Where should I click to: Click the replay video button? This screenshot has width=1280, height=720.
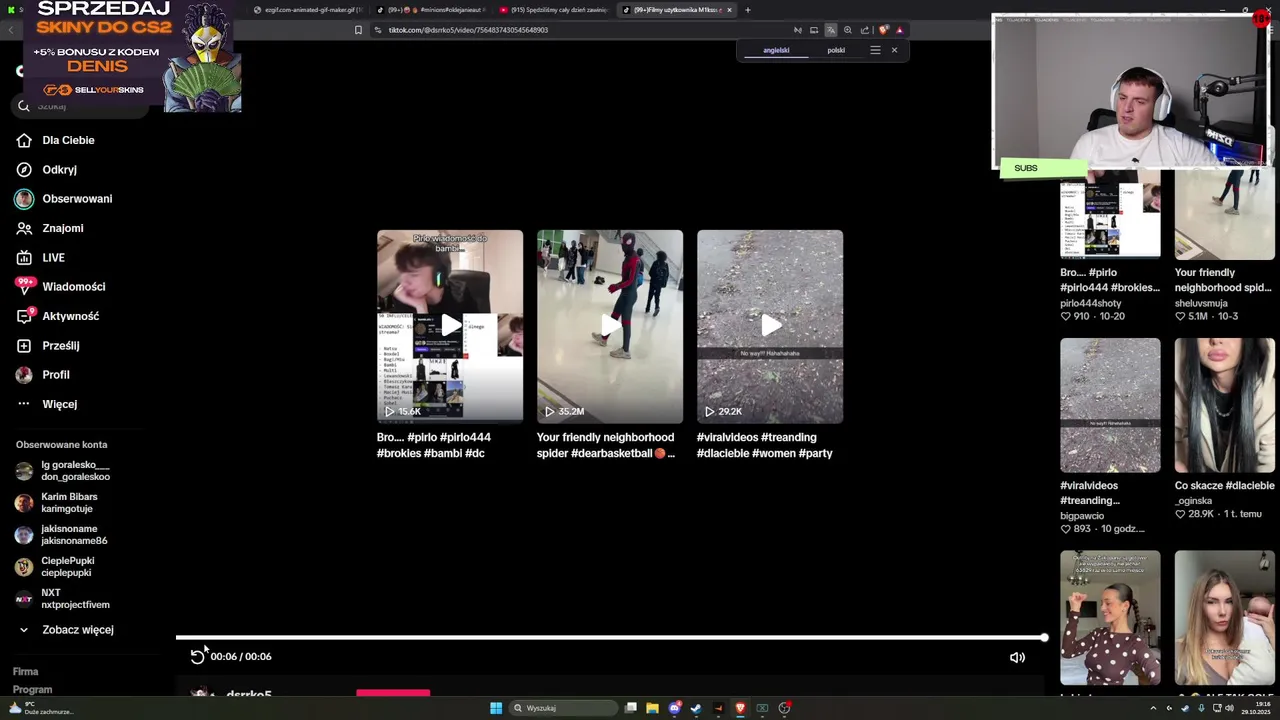click(198, 657)
